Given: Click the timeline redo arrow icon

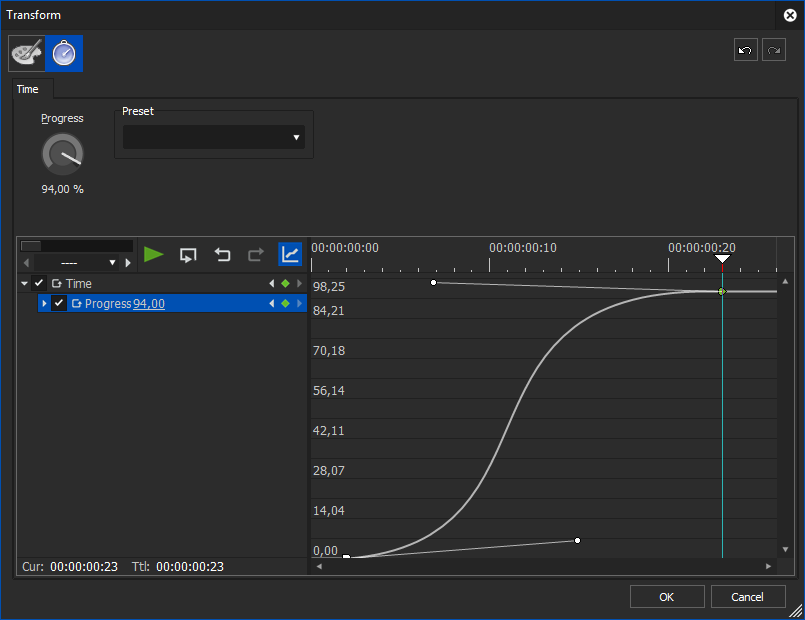Looking at the screenshot, I should coord(256,255).
